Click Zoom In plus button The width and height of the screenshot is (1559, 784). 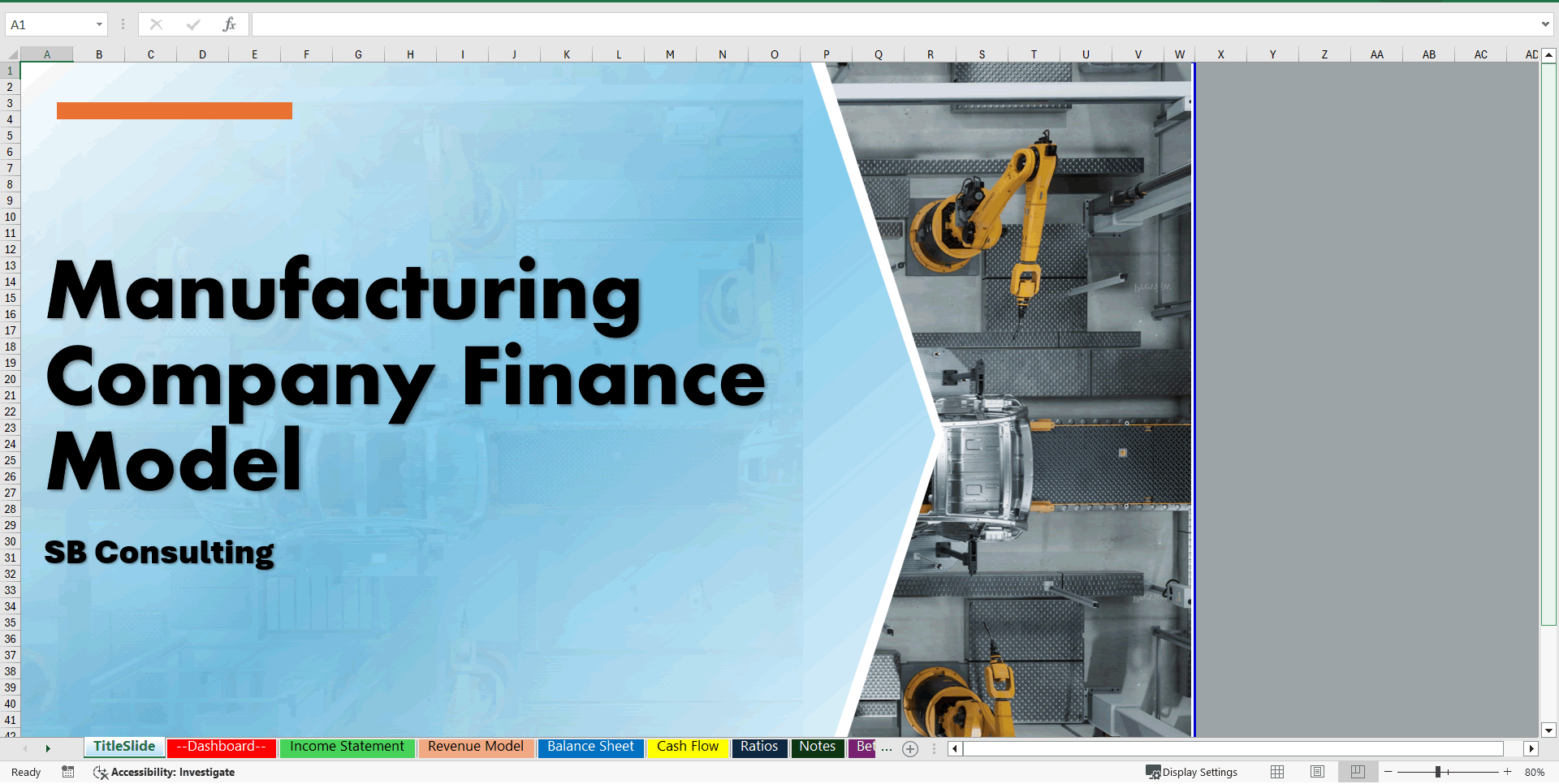click(x=1506, y=772)
